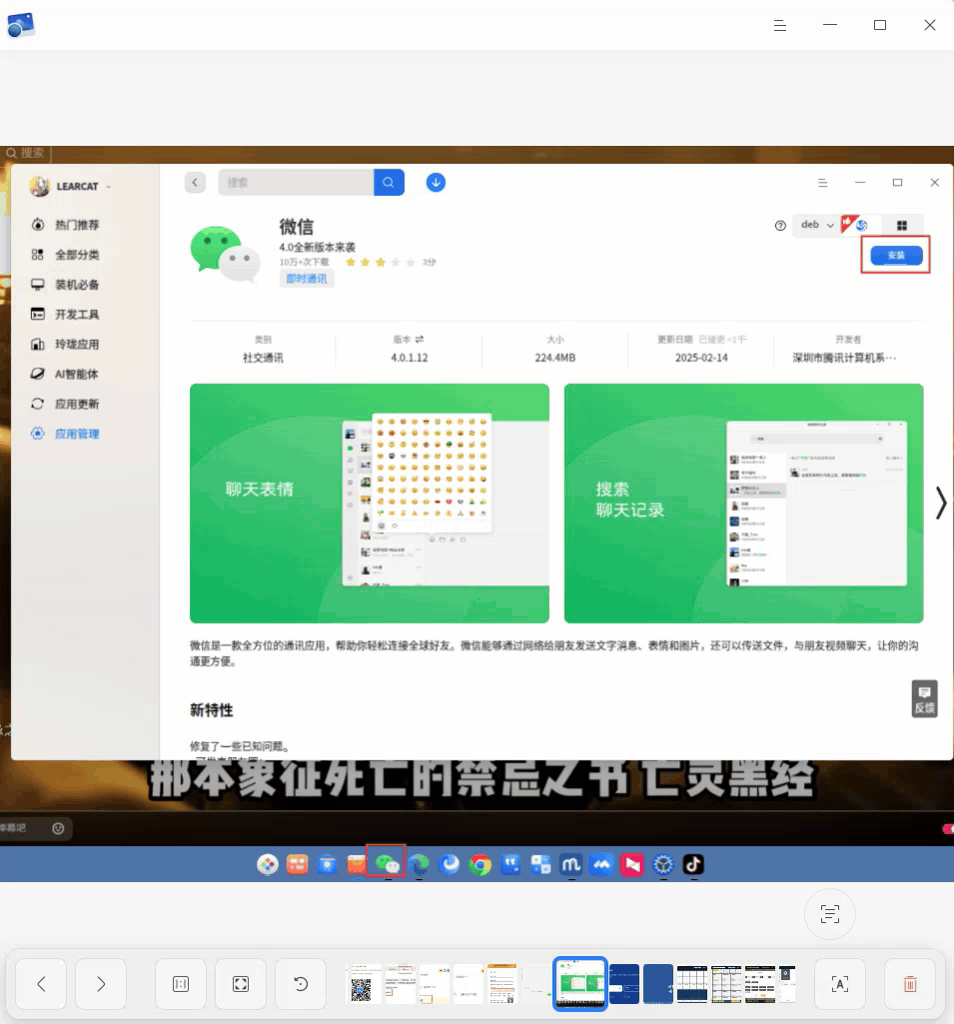Click the version switch arrows next to 版本
The width and height of the screenshot is (954, 1024).
419,339
